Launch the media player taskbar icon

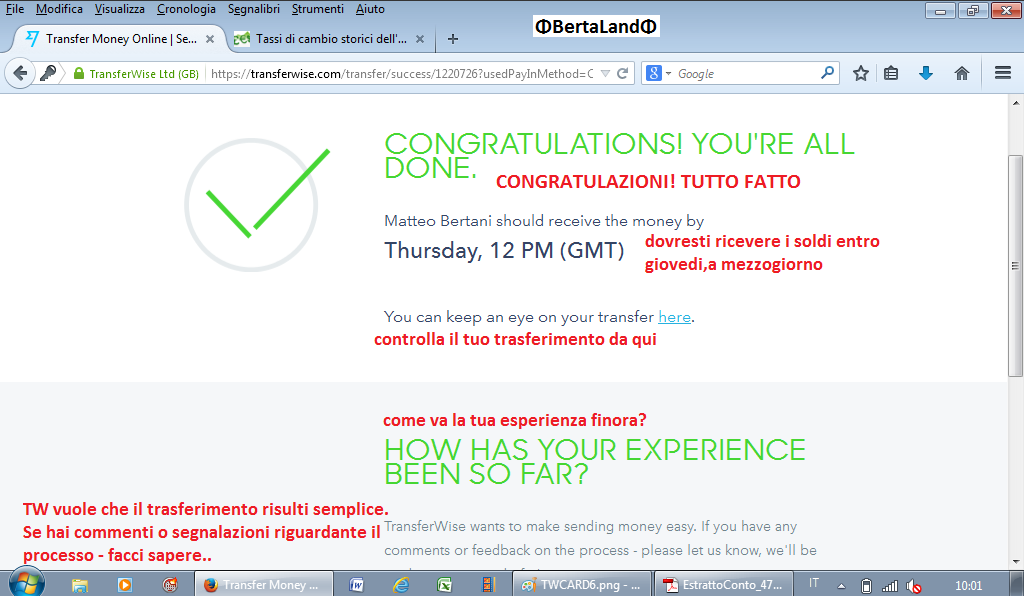[125, 585]
